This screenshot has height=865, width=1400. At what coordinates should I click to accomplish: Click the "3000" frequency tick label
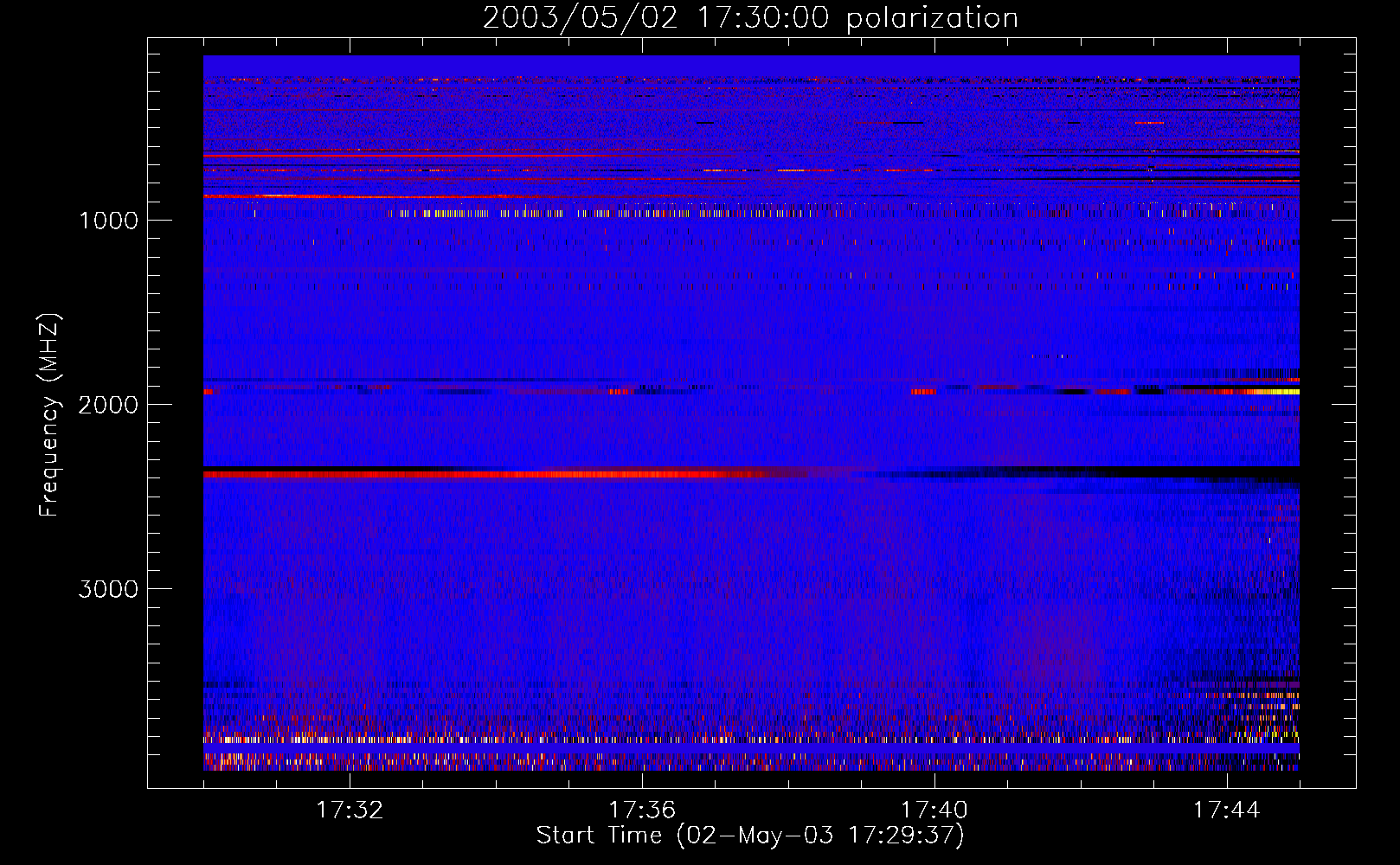click(108, 589)
